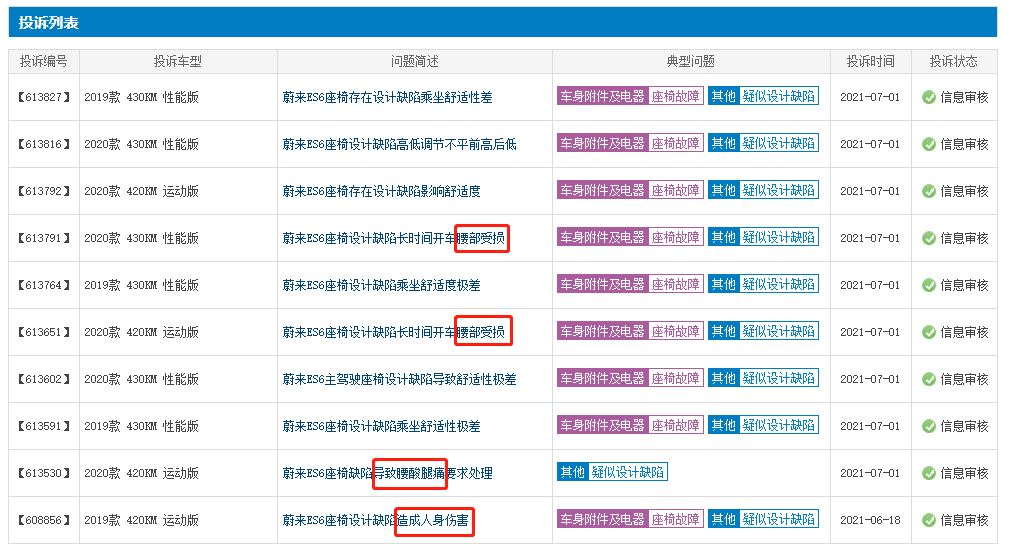Open complaint 蔚来ES6座椅设计缺陷造成人身伤害
Screen dimensions: 1009x557
(x=376, y=520)
